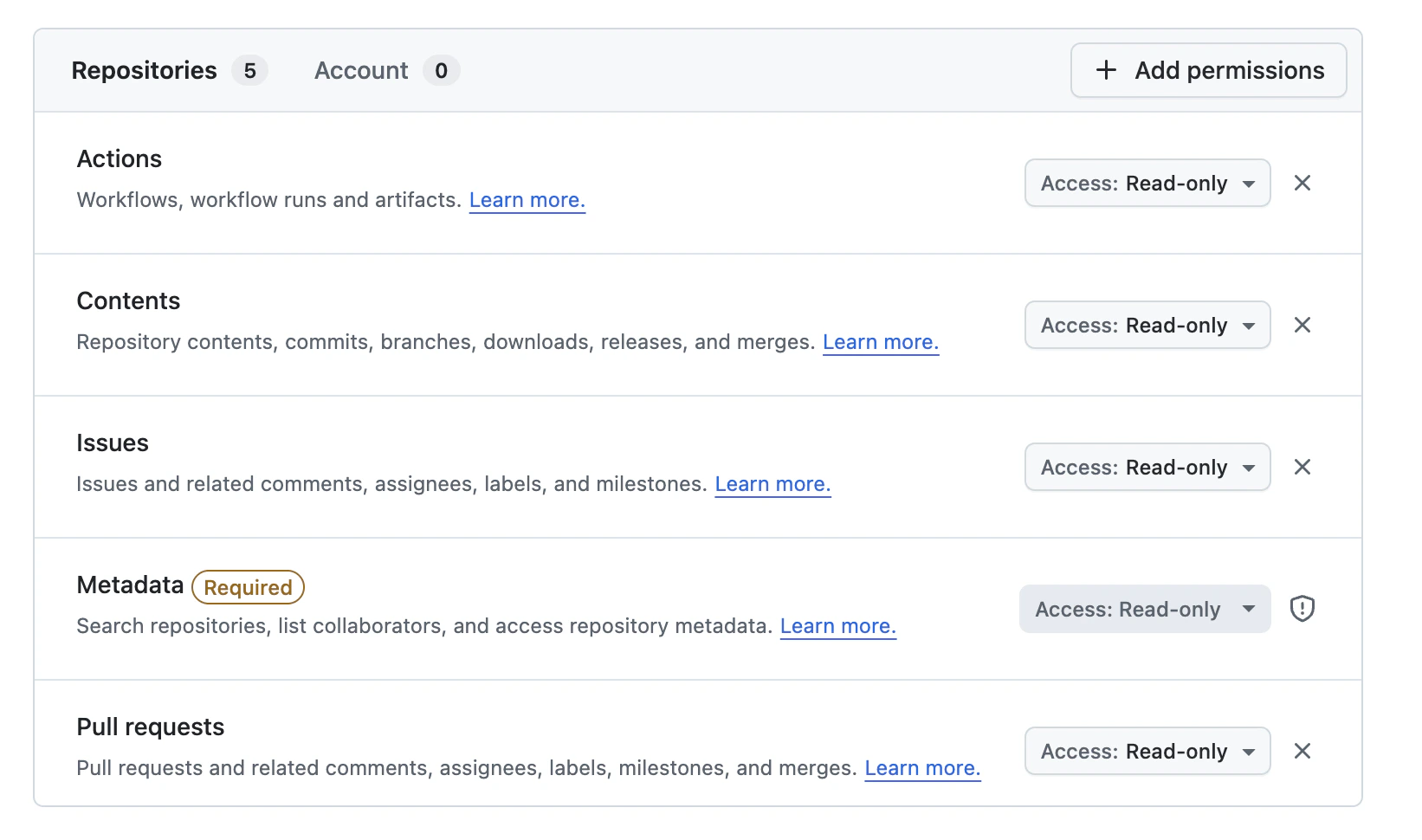This screenshot has height=840, width=1422.
Task: Click the Actions permission heading
Action: pos(120,158)
